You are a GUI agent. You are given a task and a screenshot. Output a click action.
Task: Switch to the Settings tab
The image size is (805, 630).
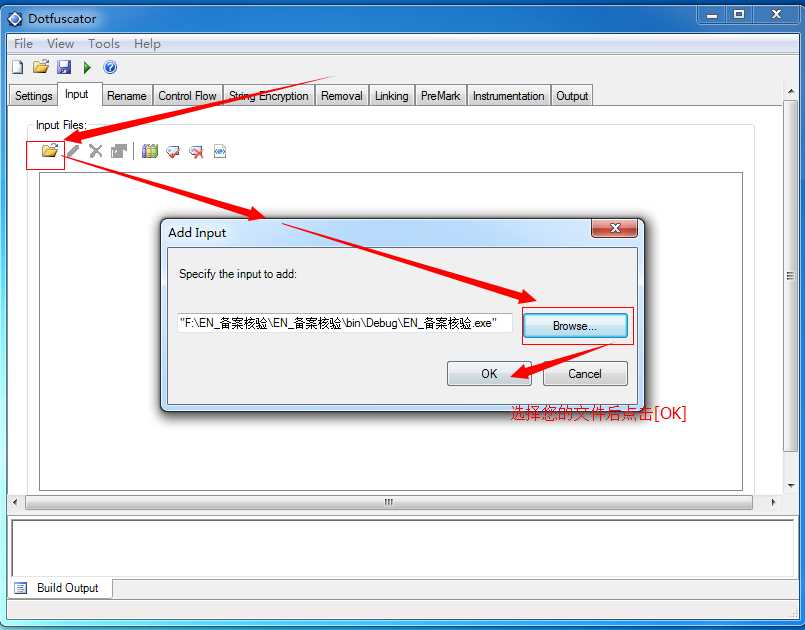click(33, 96)
